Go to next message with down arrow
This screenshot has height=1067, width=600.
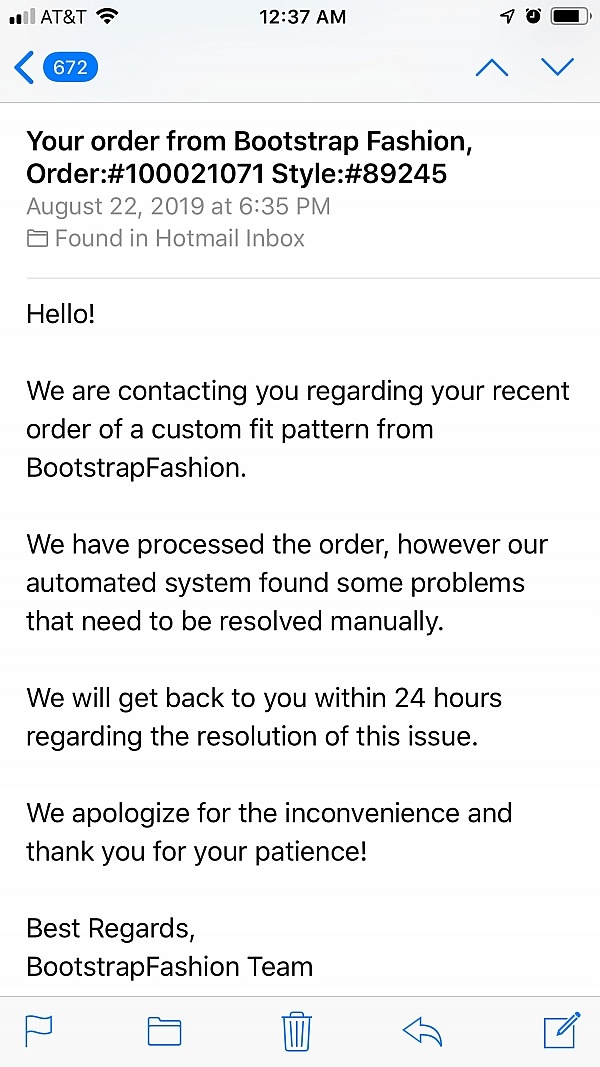[557, 67]
